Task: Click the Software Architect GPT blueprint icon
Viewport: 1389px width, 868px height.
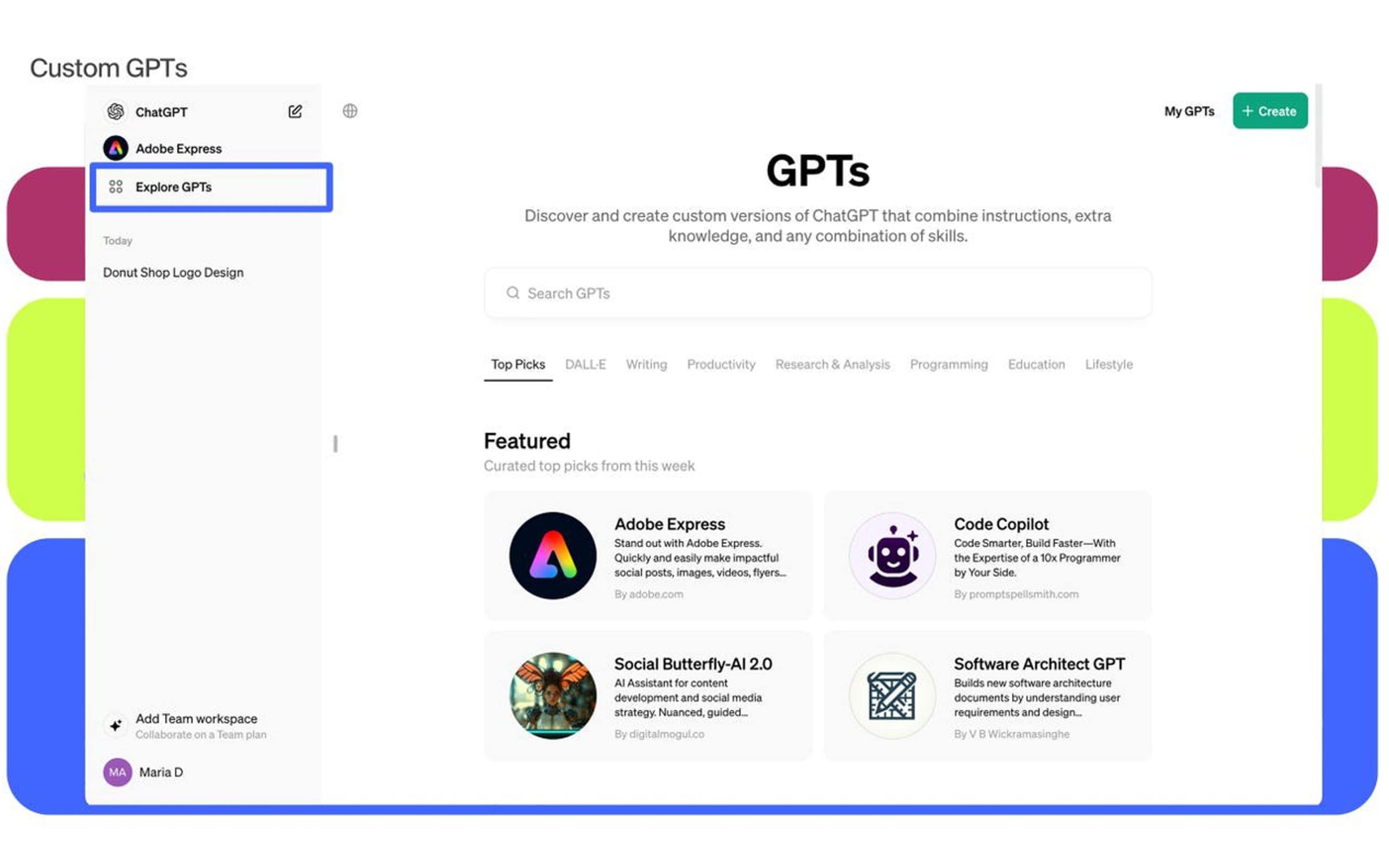Action: pyautogui.click(x=893, y=695)
